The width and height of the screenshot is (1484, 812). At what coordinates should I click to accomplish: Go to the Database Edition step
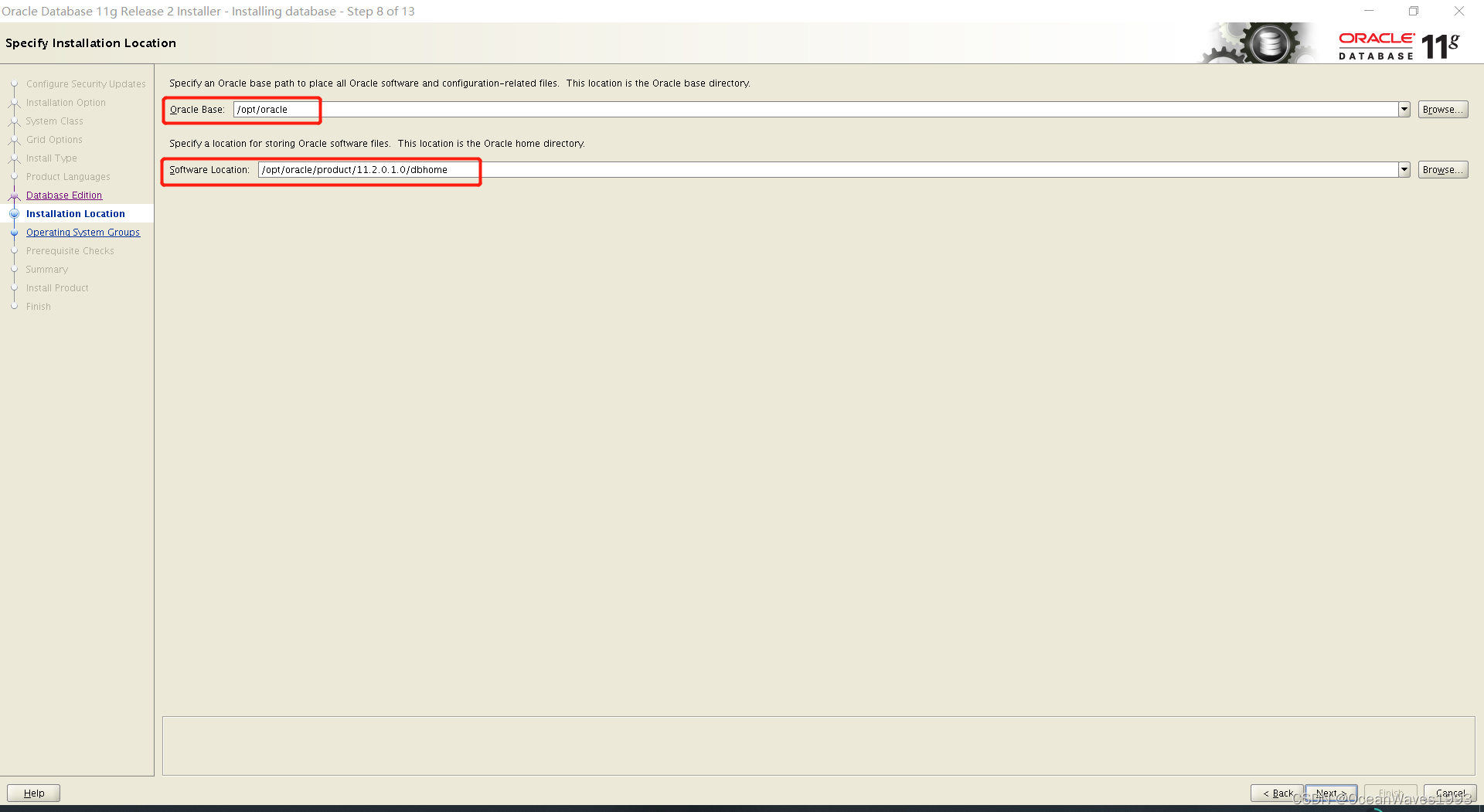[x=64, y=195]
